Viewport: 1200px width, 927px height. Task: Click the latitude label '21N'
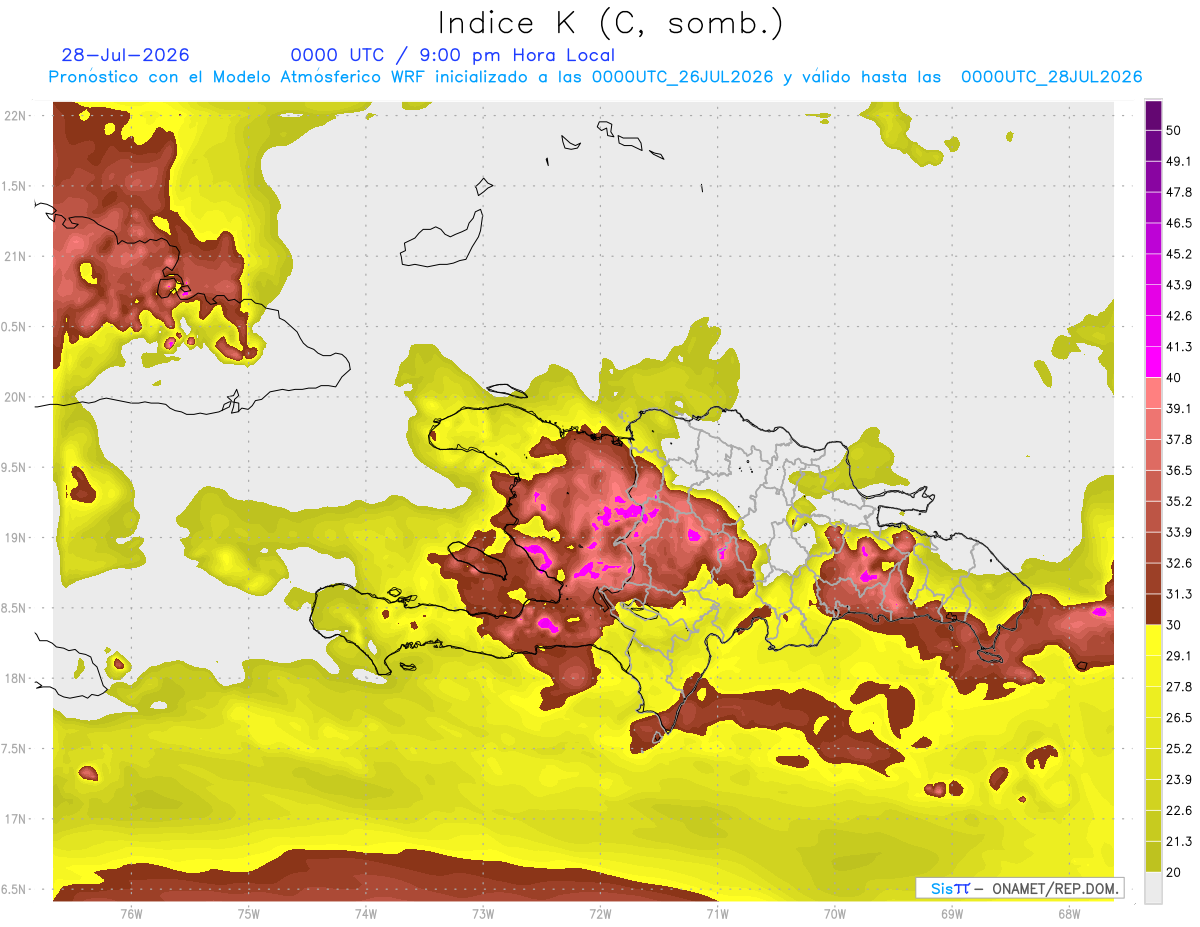pos(17,256)
